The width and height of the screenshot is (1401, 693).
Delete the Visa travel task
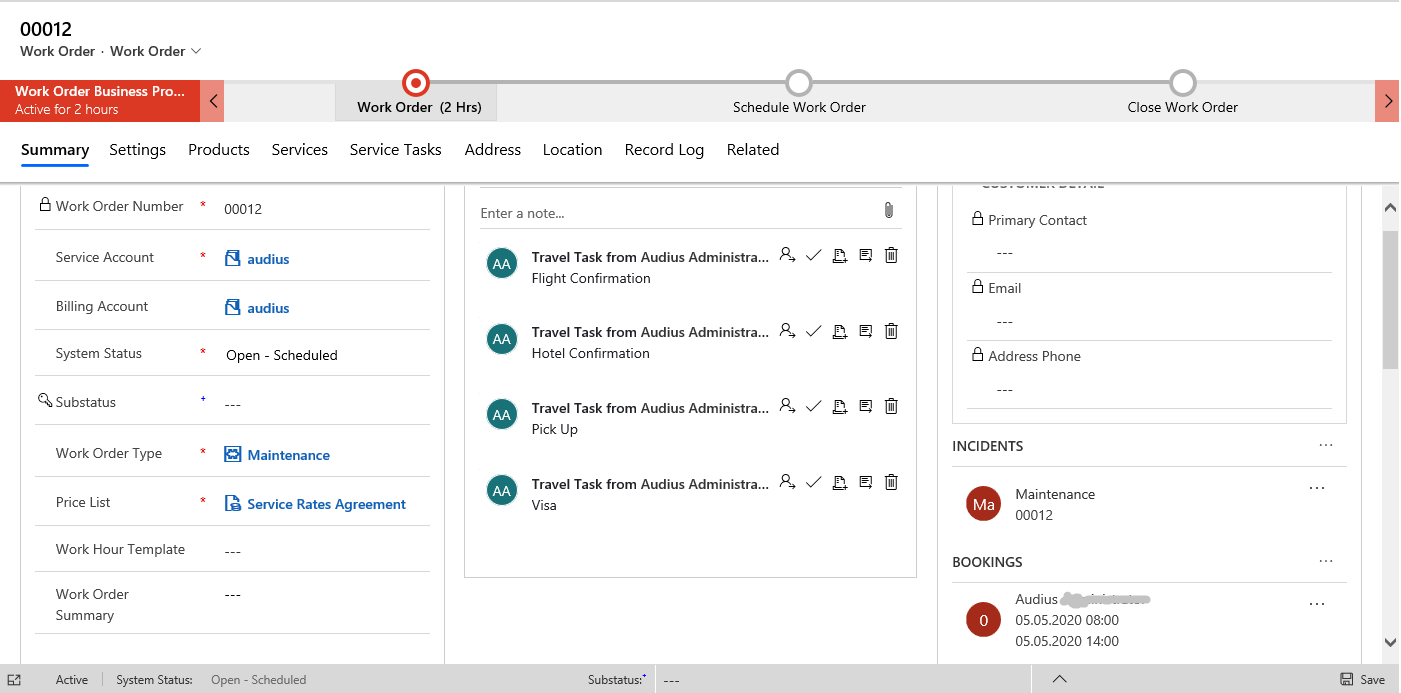click(x=891, y=482)
